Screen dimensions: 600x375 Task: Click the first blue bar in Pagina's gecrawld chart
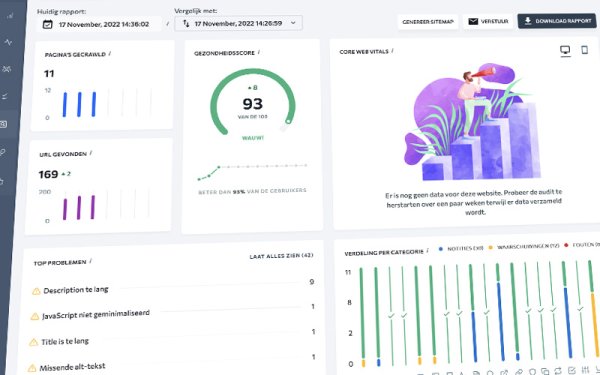65,104
